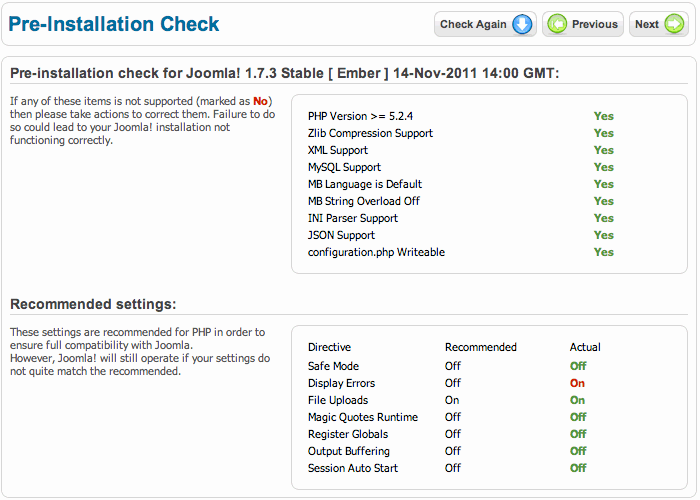Screen dimensions: 700x500
Task: Click the red "No" word in the instructions
Action: 260,101
